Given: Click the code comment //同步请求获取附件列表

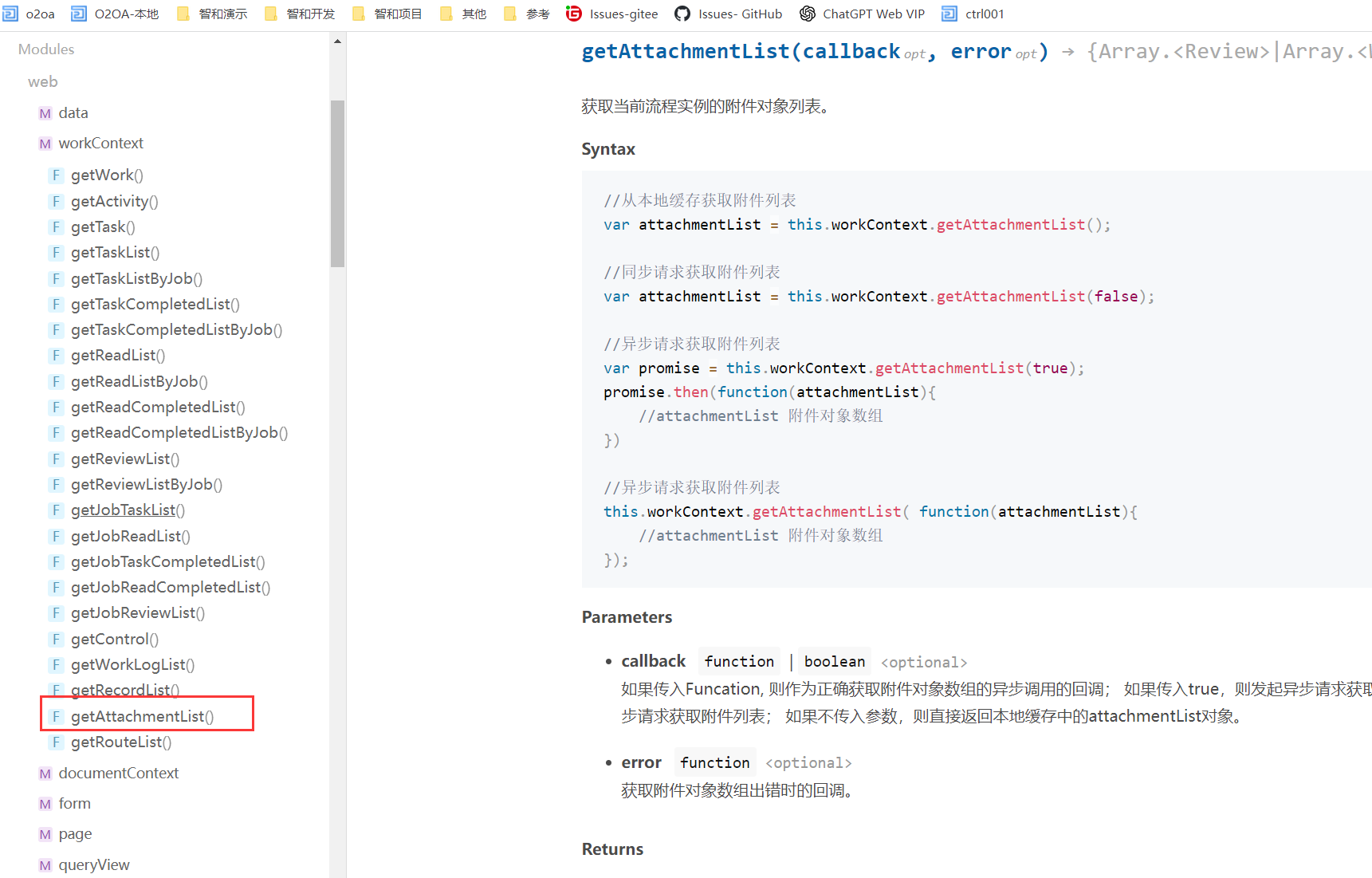Looking at the screenshot, I should [692, 272].
